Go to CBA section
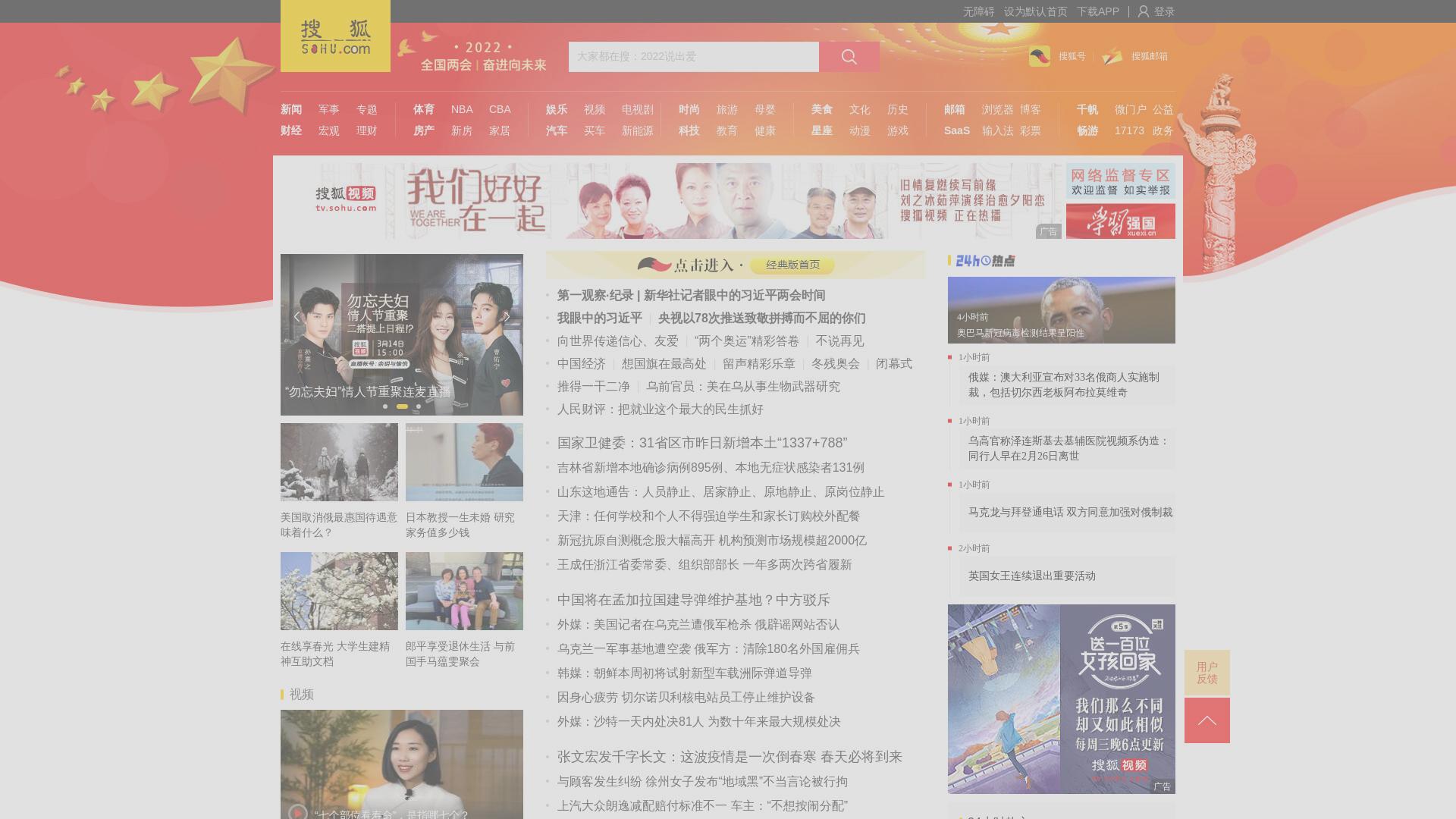 click(x=500, y=110)
